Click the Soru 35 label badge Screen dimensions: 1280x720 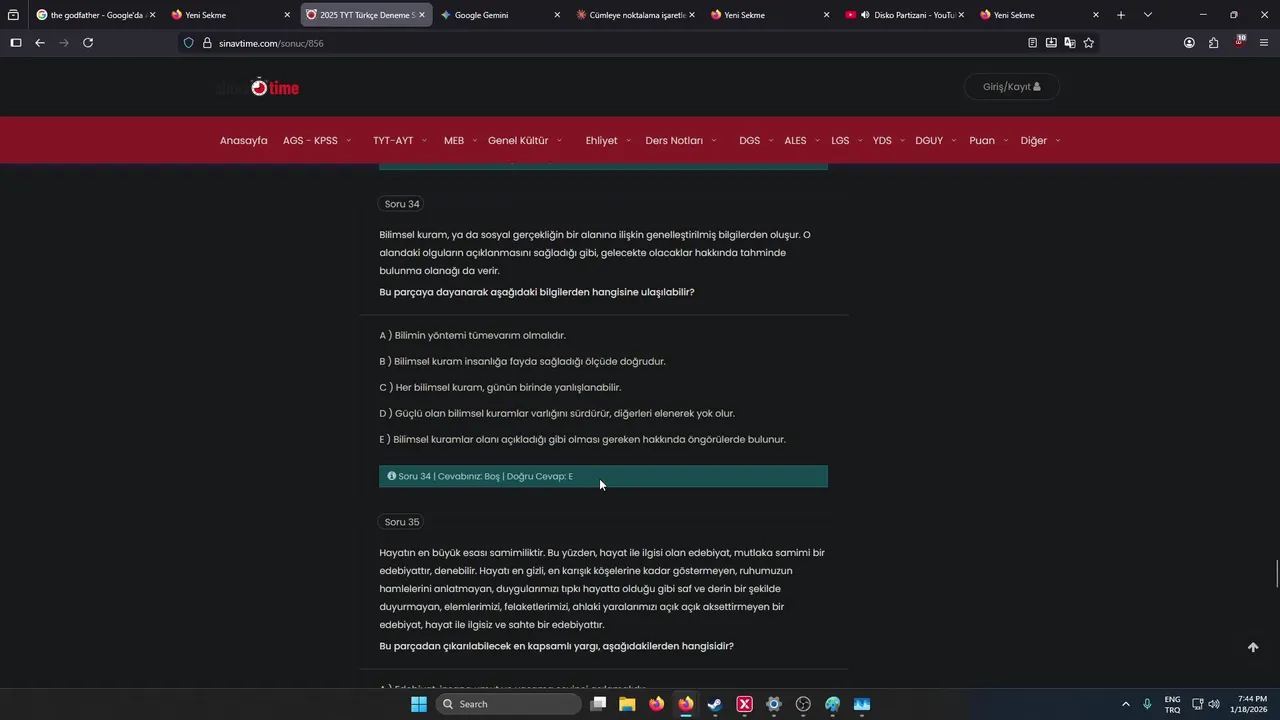(x=402, y=522)
